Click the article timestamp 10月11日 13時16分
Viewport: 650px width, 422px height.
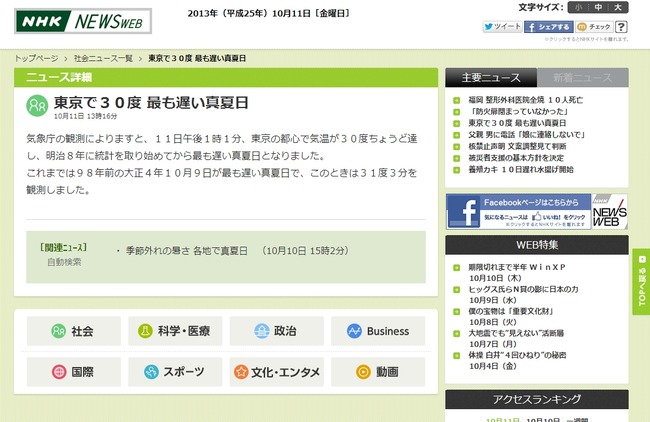85,116
